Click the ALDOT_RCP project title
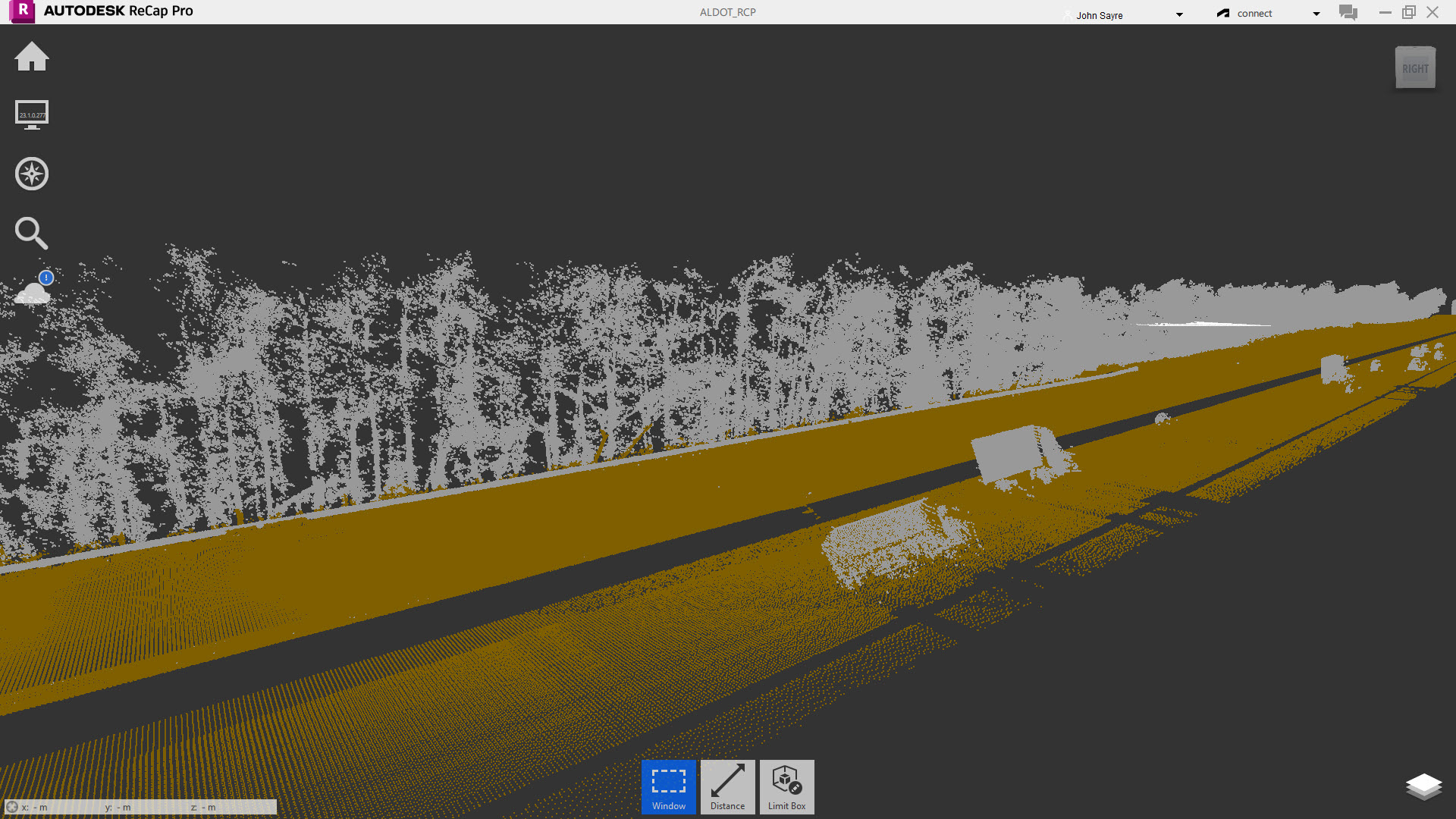Viewport: 1456px width, 819px height. coord(727,12)
